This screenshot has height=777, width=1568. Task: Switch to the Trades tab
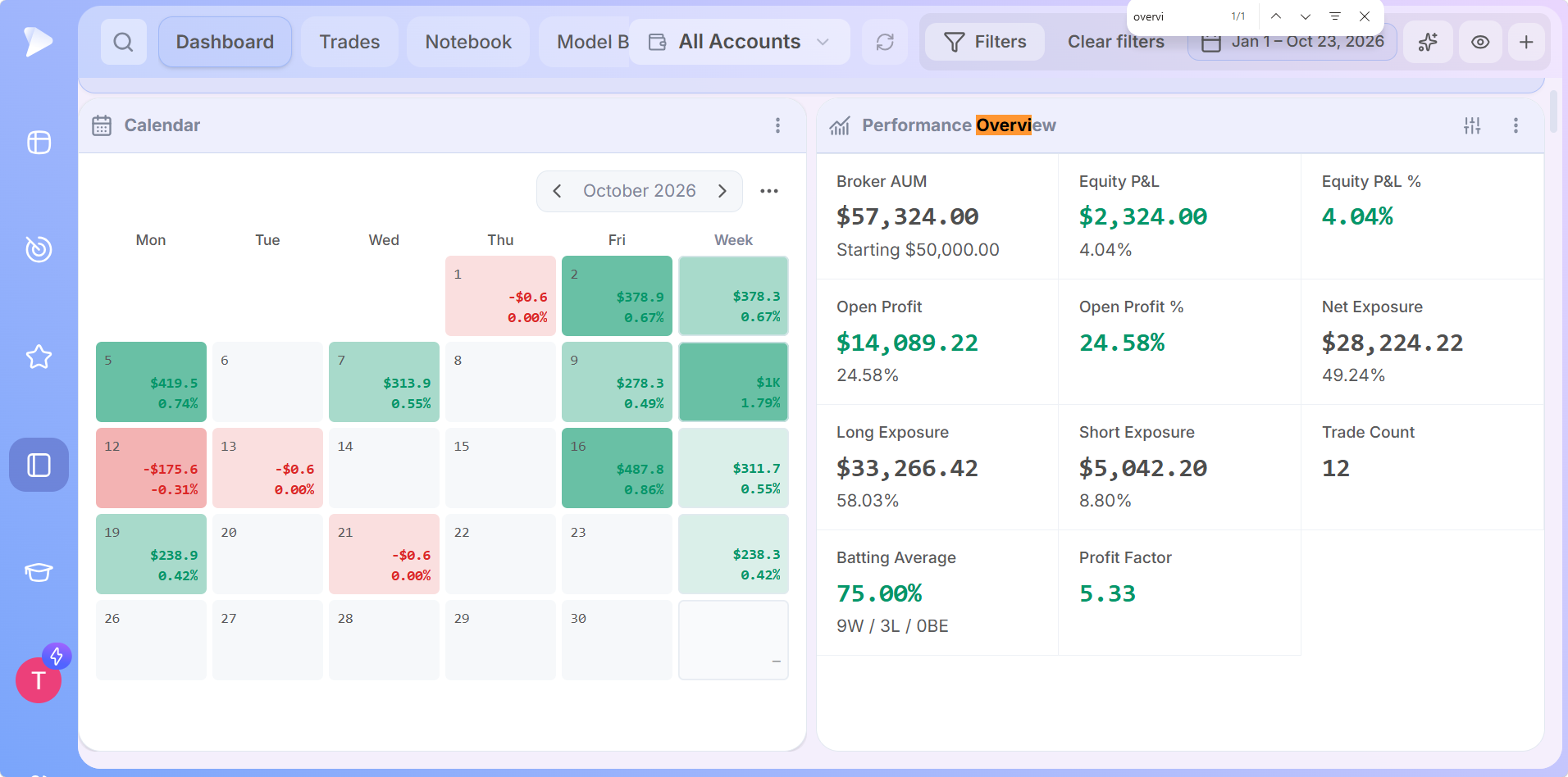click(349, 42)
